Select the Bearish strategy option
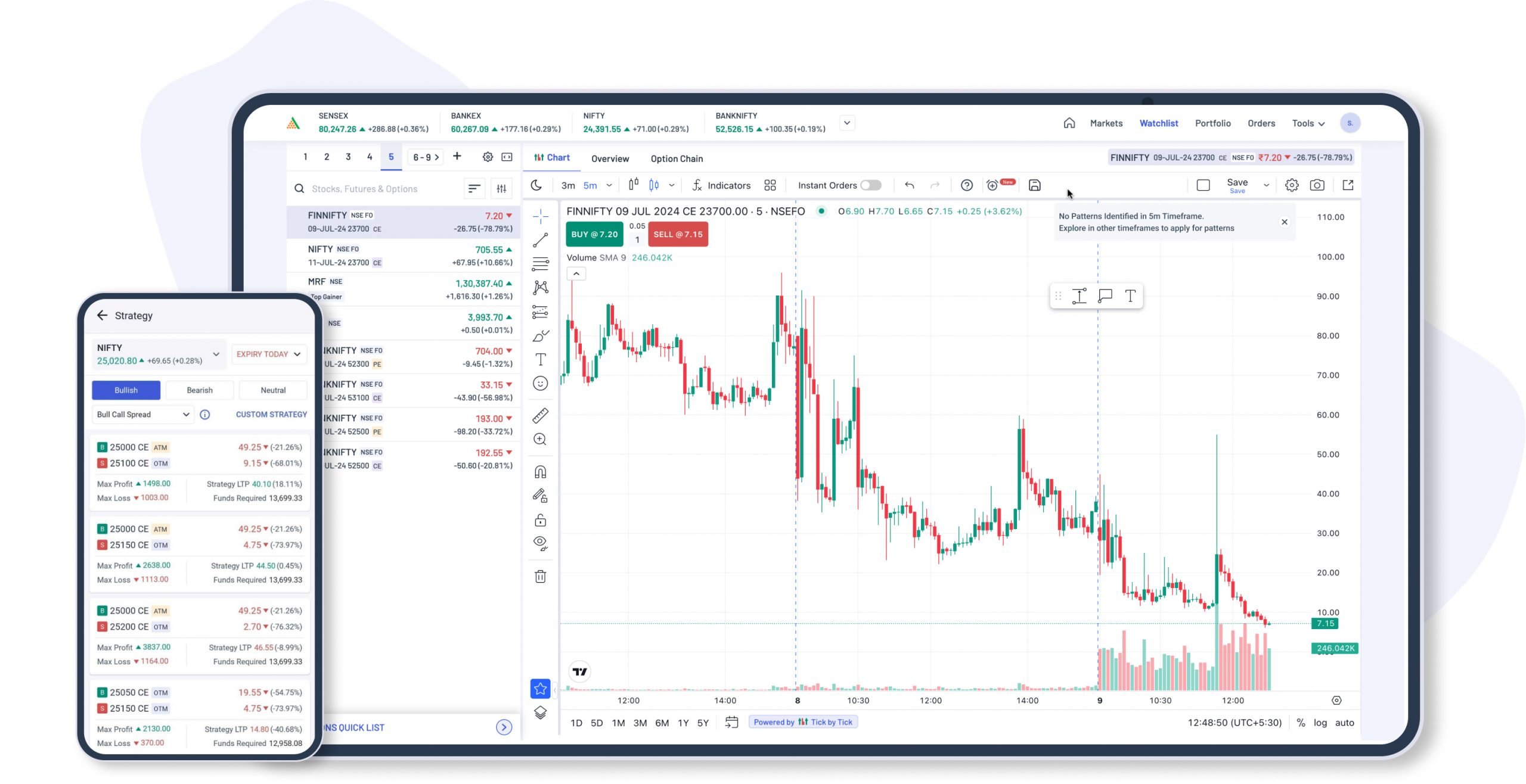Image resolution: width=1526 pixels, height=784 pixels. click(199, 390)
